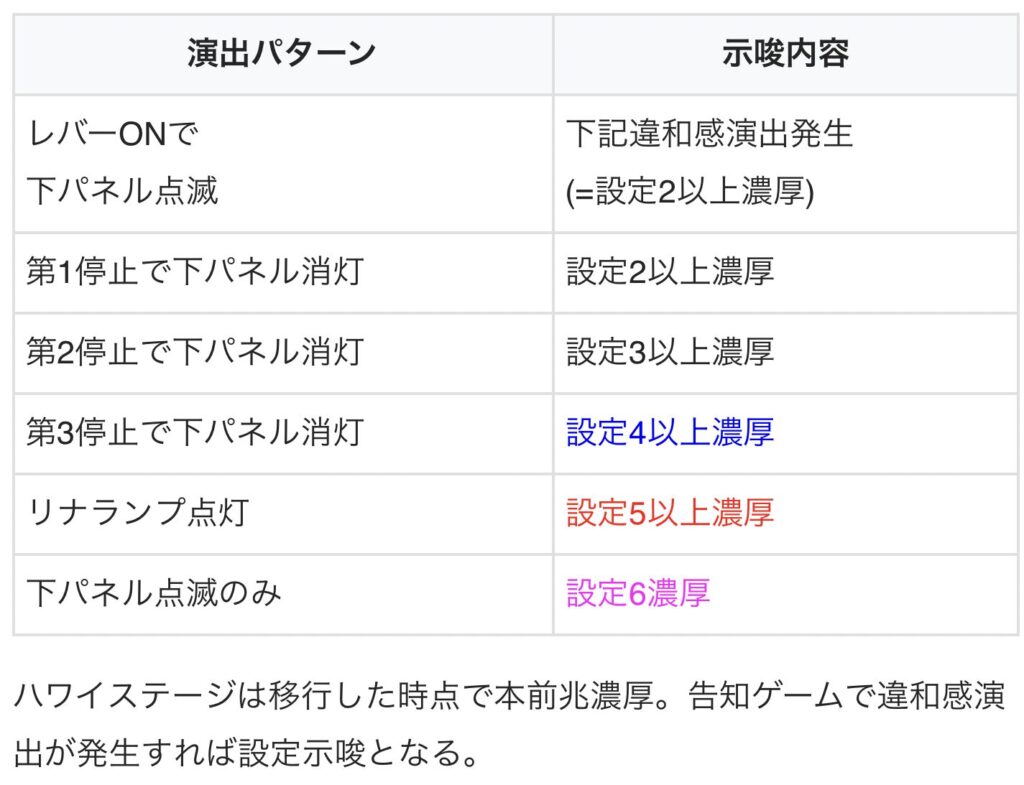Click pink 設定6濃厚 text
1024x785 pixels.
(638, 594)
